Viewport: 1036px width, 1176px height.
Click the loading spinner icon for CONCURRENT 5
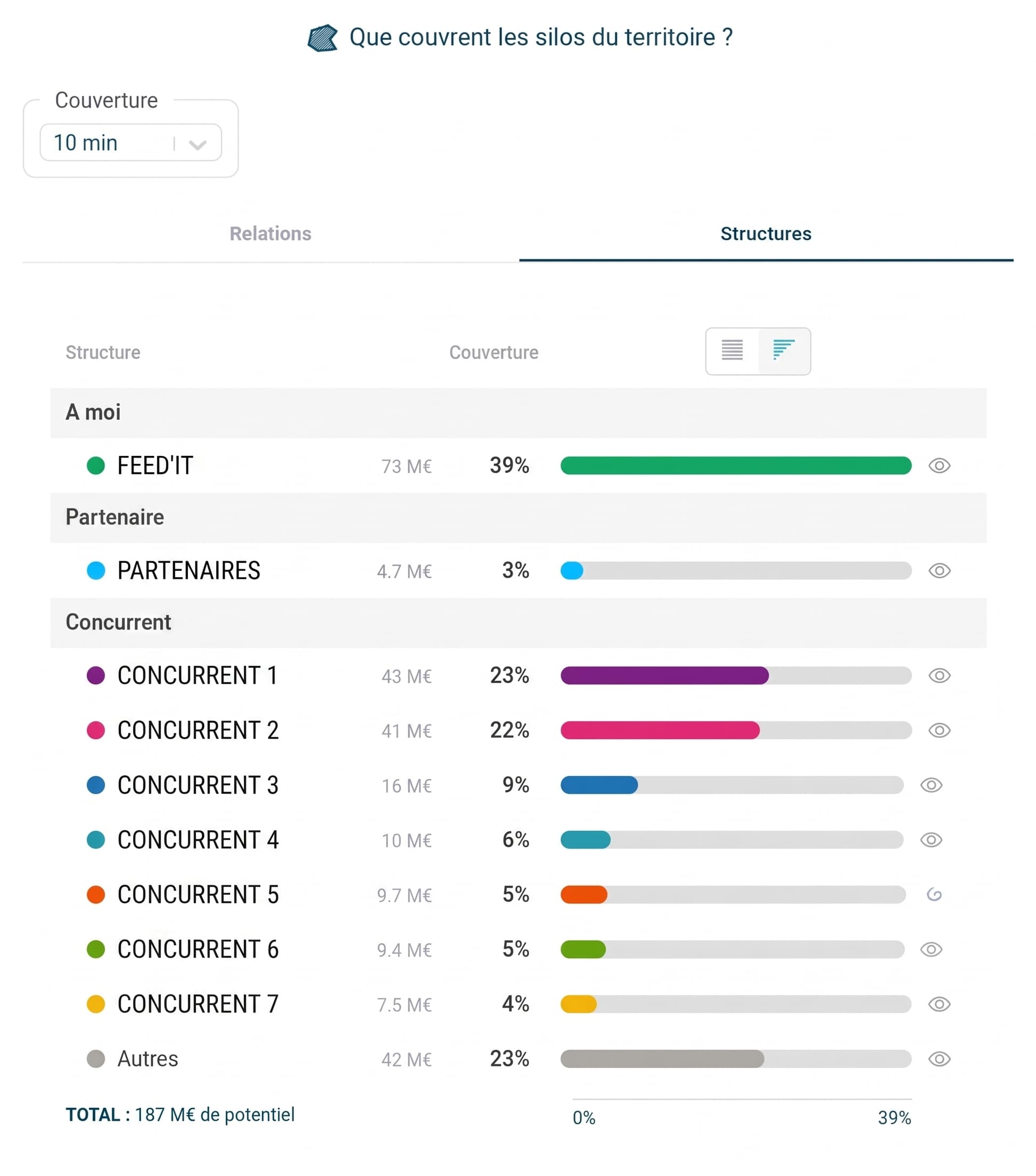click(934, 895)
